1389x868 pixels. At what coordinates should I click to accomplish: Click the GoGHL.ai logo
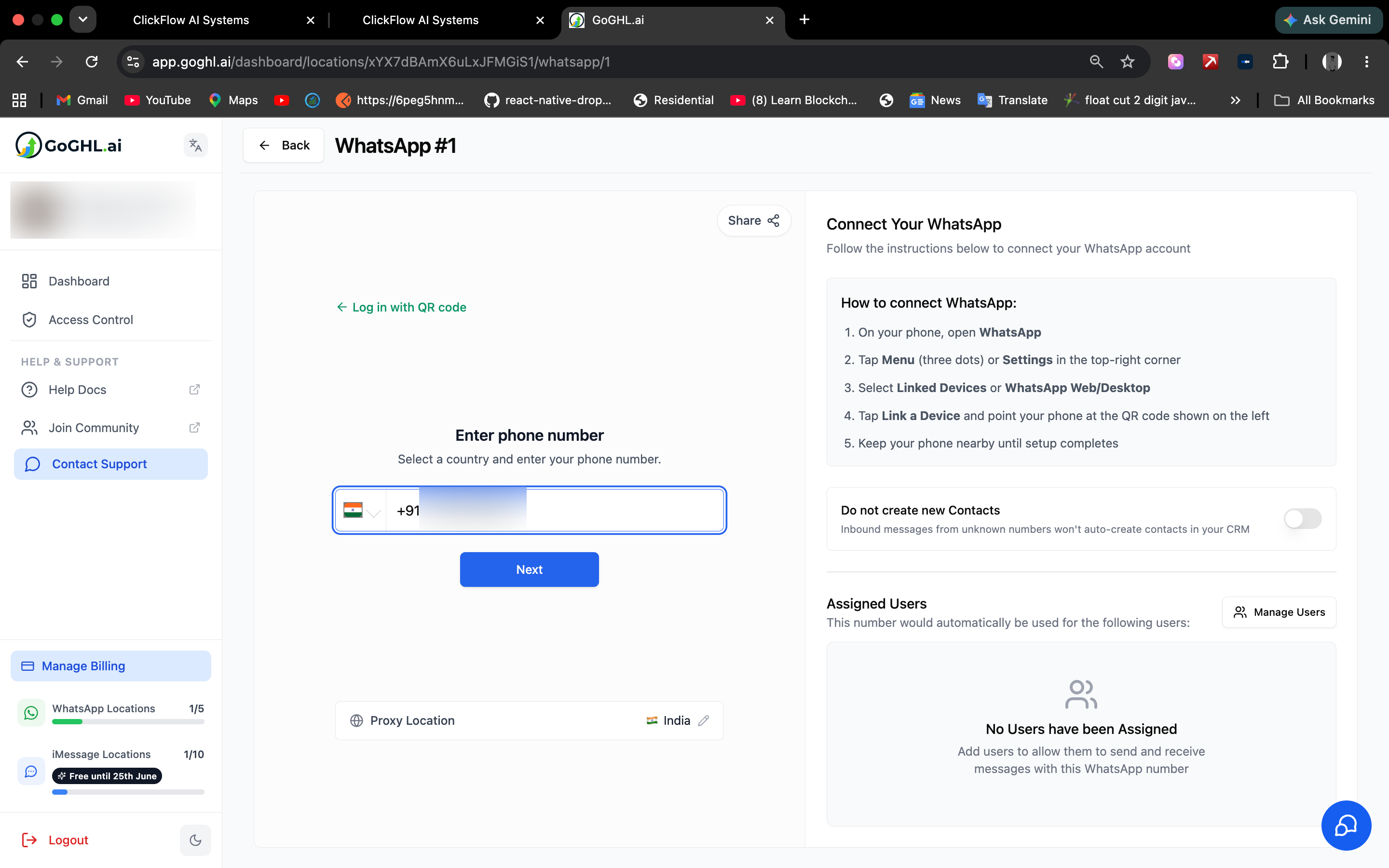tap(69, 145)
